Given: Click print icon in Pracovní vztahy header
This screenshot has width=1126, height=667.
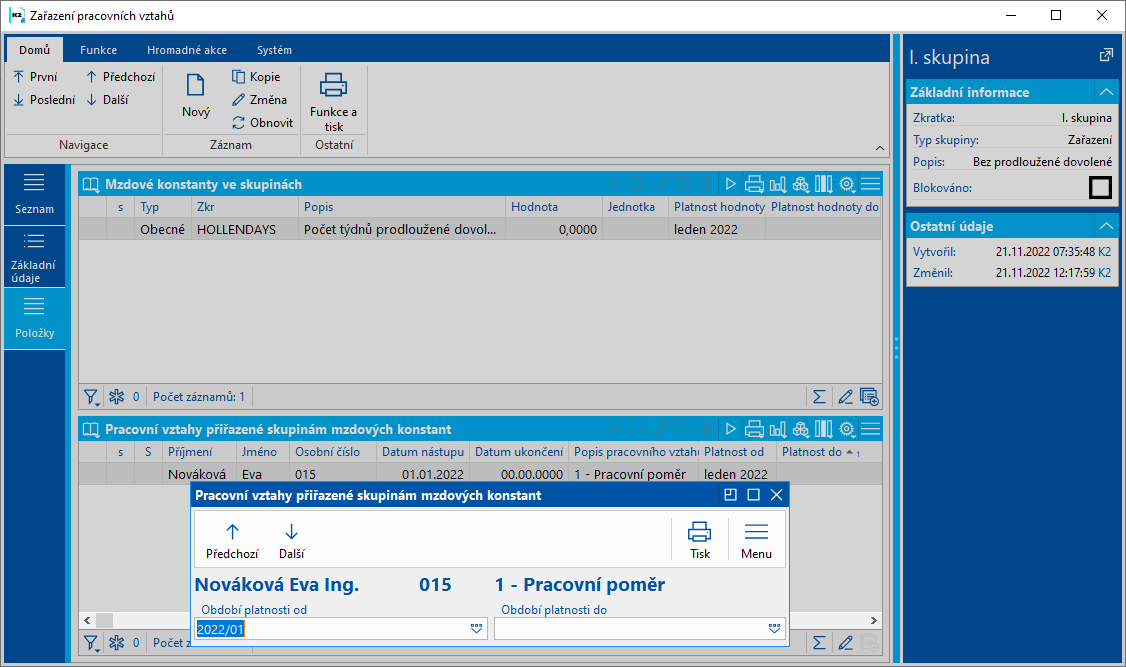Looking at the screenshot, I should 754,429.
